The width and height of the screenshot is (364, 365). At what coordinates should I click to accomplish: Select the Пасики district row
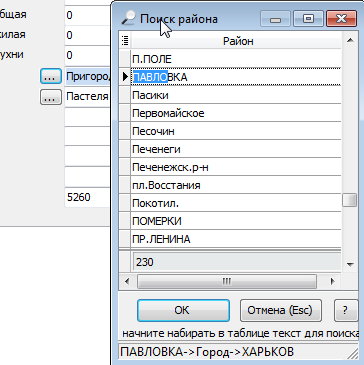tap(236, 95)
